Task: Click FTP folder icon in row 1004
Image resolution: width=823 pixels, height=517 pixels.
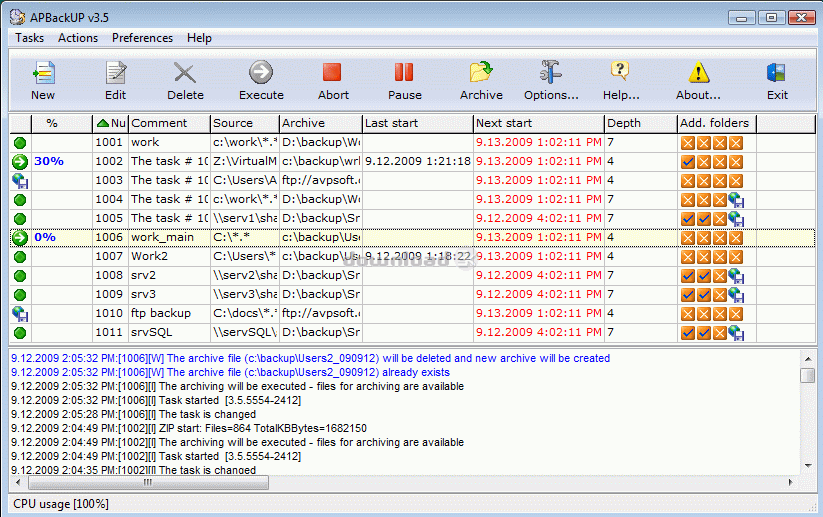Action: [736, 200]
